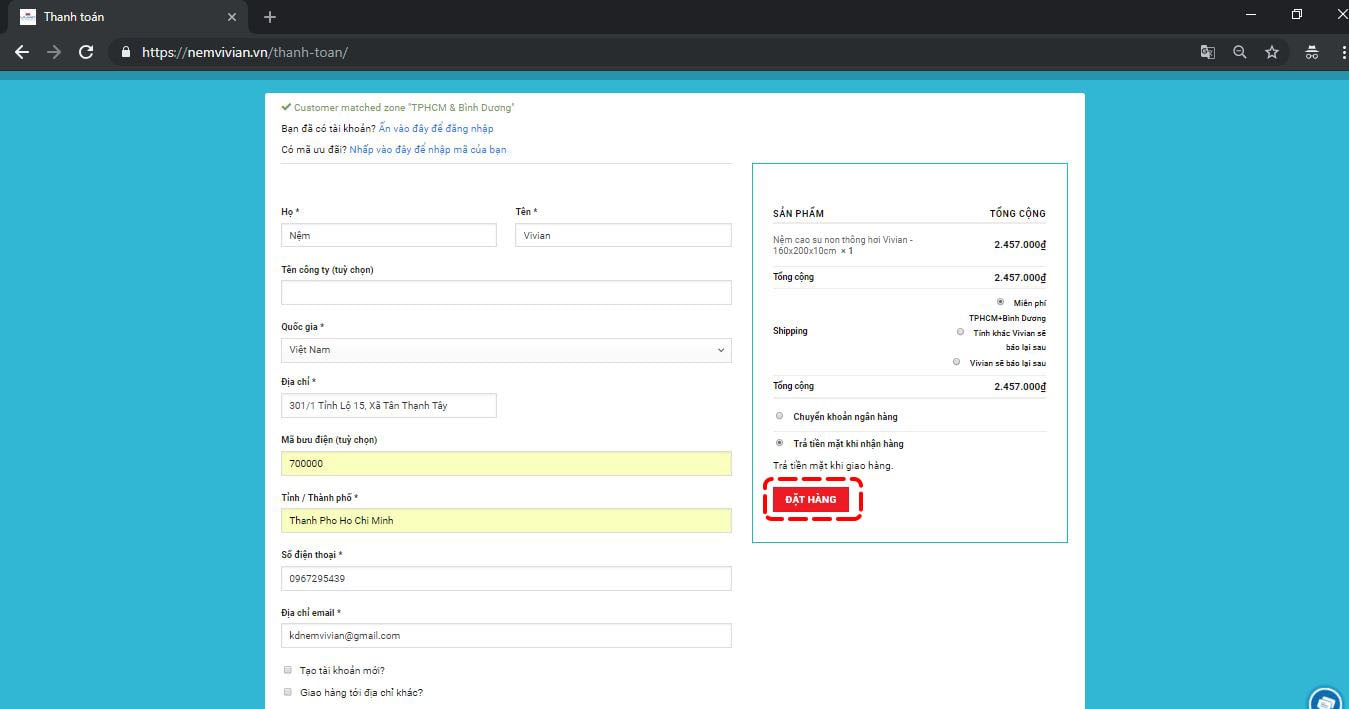1349x709 pixels.
Task: Open the translate page icon
Action: tap(1208, 52)
